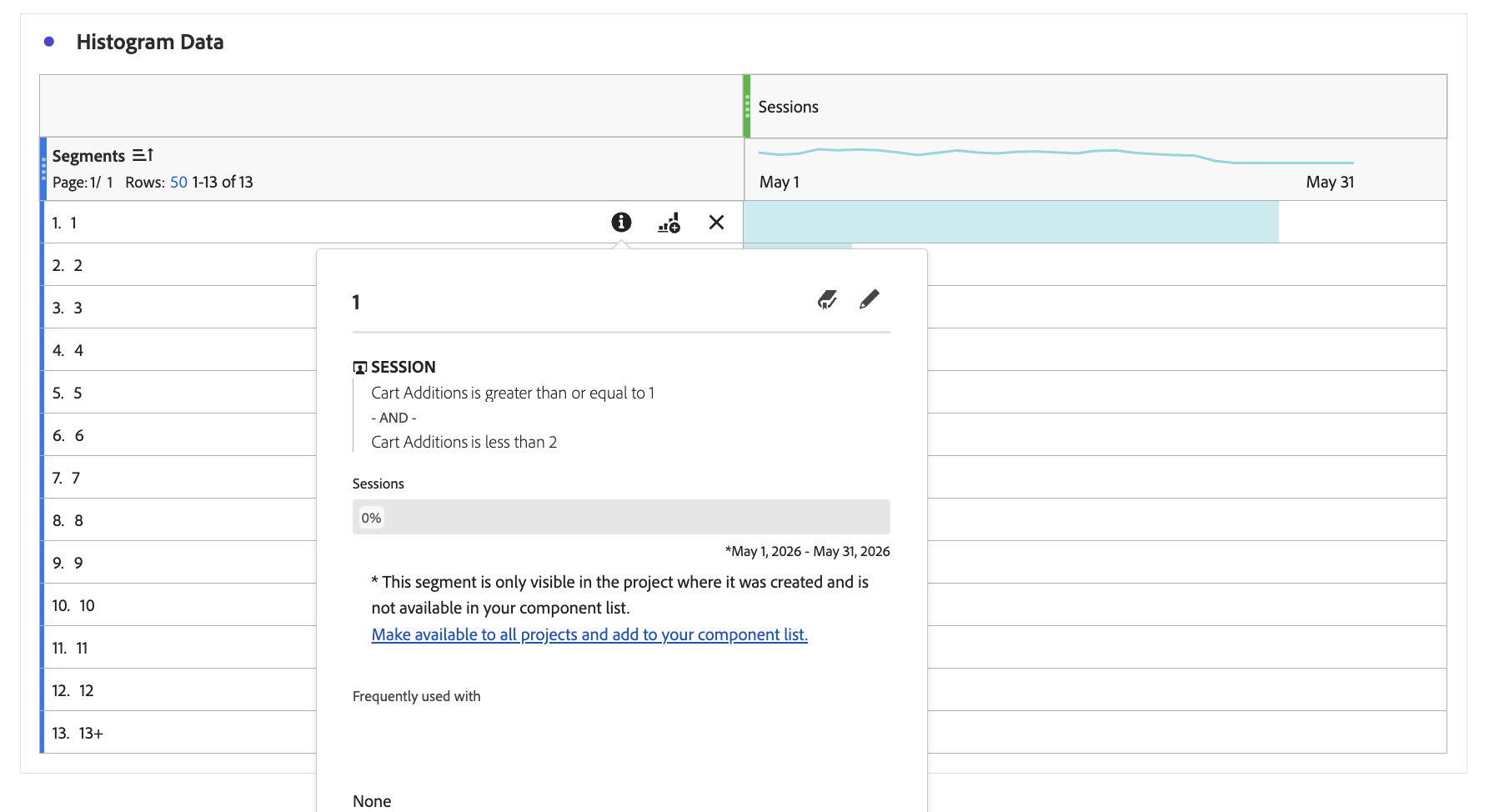The width and height of the screenshot is (1489, 812).
Task: Remove row 1 with the X icon
Action: (716, 223)
